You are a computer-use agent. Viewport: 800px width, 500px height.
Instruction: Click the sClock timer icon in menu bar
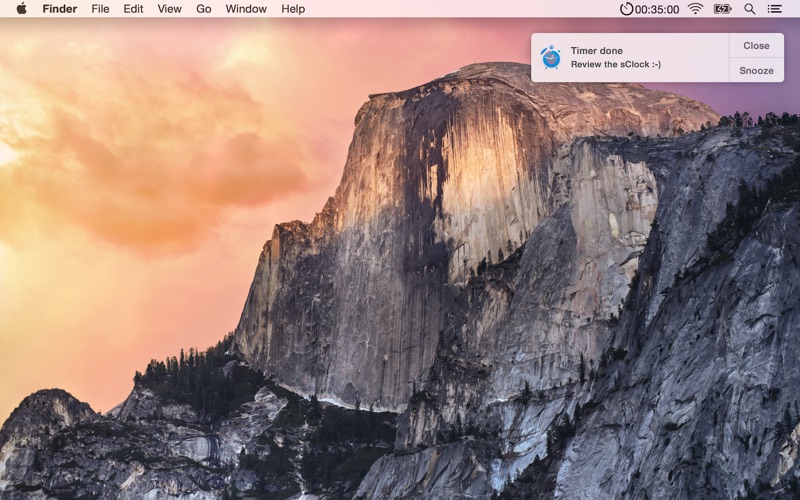(x=626, y=9)
